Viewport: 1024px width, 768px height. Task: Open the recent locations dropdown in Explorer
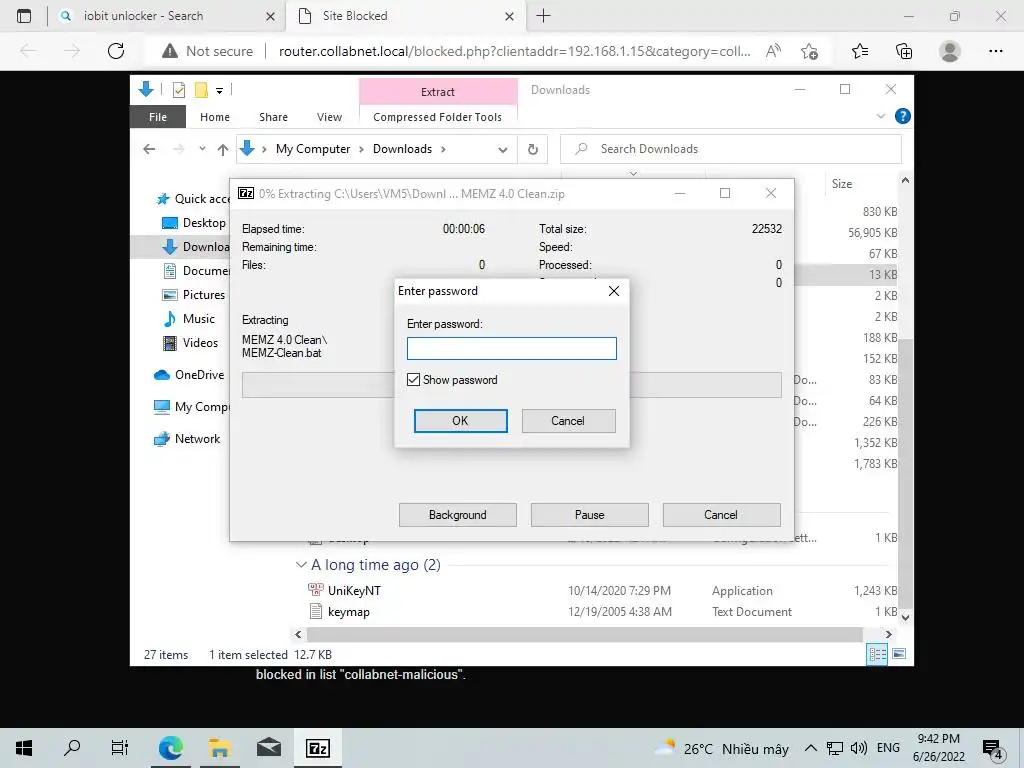[x=202, y=149]
